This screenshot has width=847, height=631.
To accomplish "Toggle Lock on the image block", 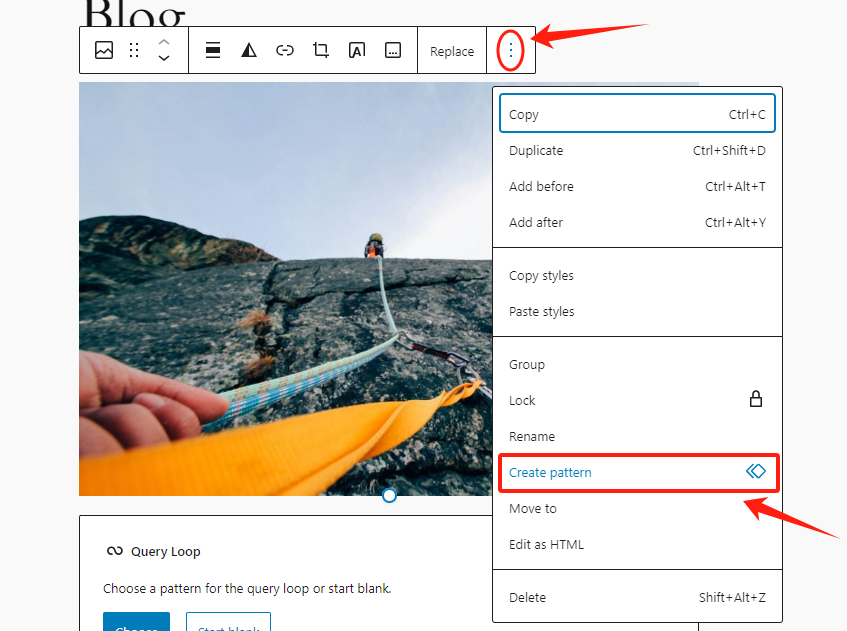I will [637, 400].
